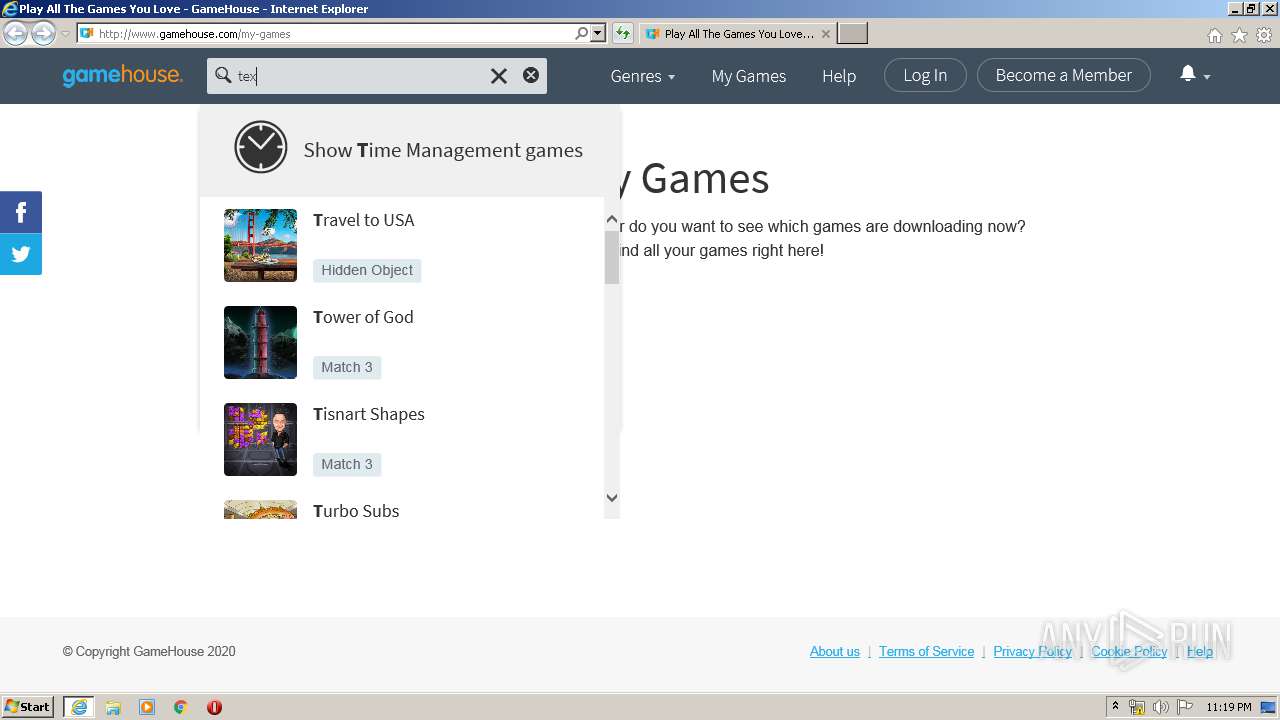Open About us footer link

[835, 651]
